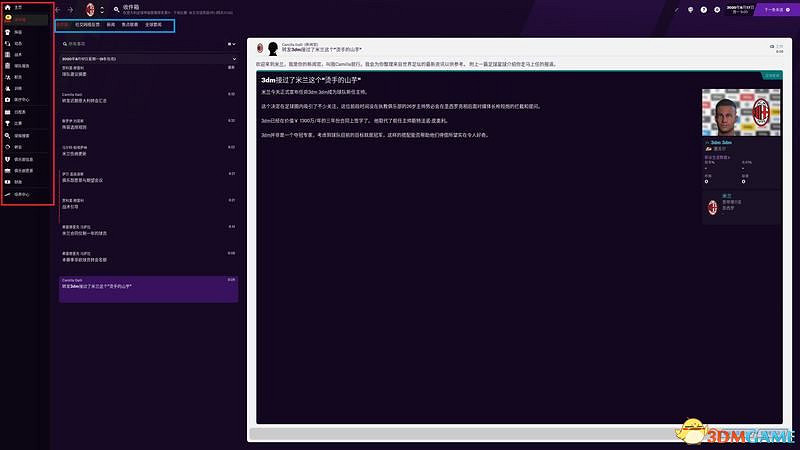Navigate forward with the right arrow
This screenshot has width=800, height=450.
click(72, 10)
